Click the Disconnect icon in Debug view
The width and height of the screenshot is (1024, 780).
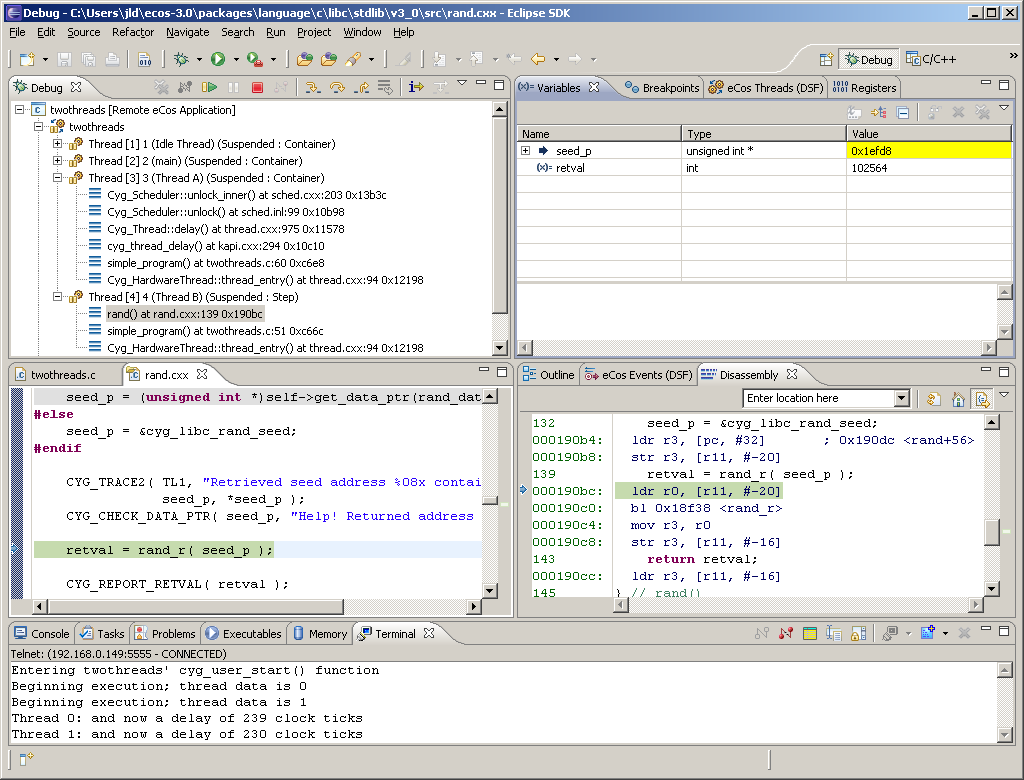(281, 87)
